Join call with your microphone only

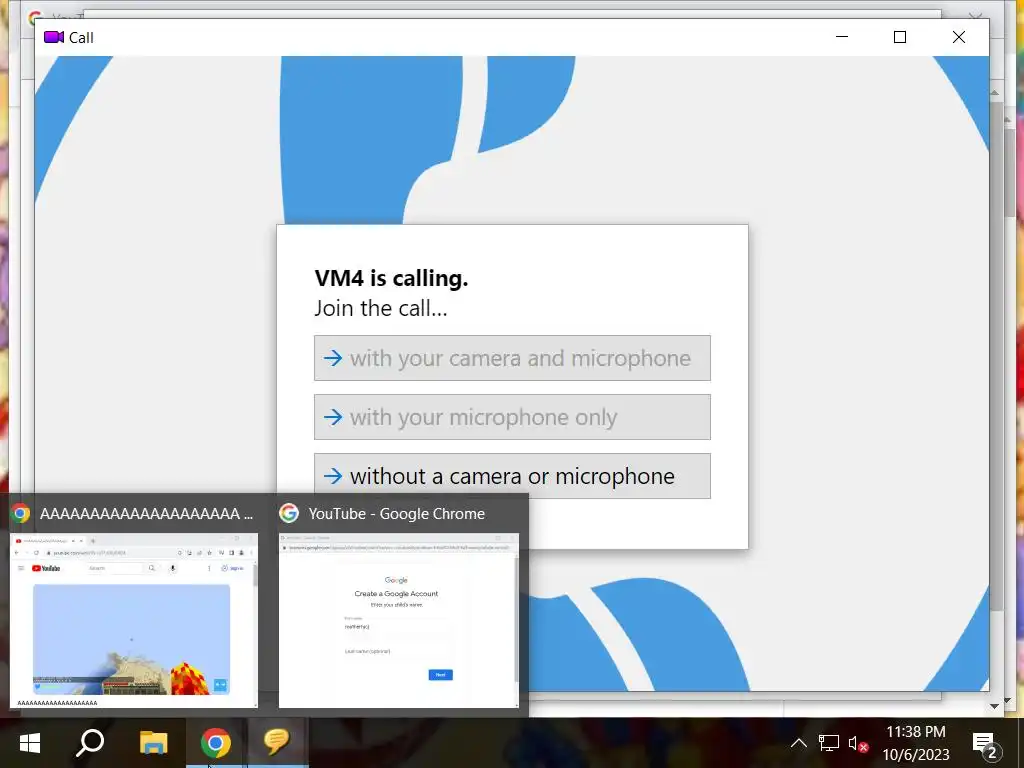[512, 417]
